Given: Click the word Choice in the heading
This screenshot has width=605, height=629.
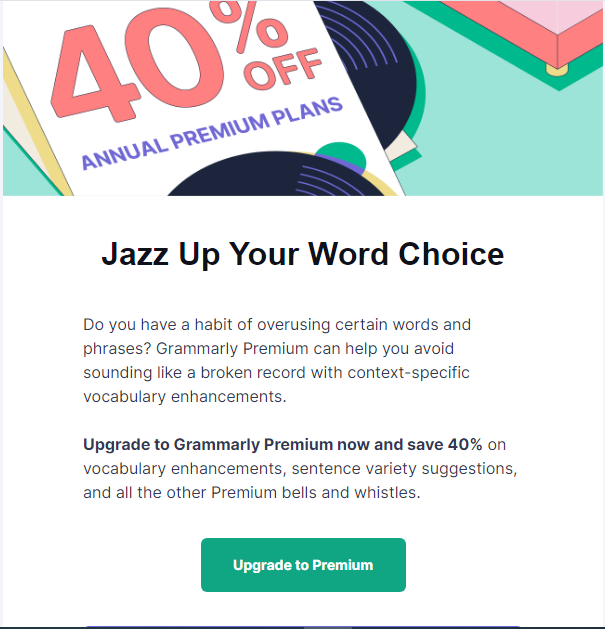Looking at the screenshot, I should (x=451, y=254).
